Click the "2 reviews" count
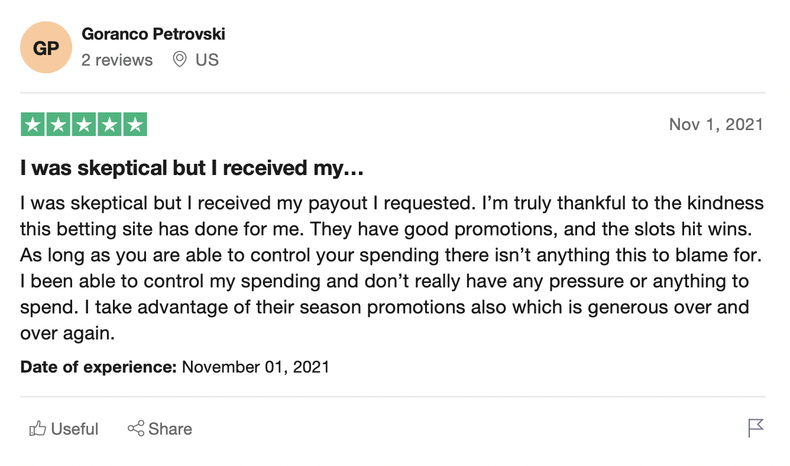Image resolution: width=790 pixels, height=466 pixels. point(117,60)
